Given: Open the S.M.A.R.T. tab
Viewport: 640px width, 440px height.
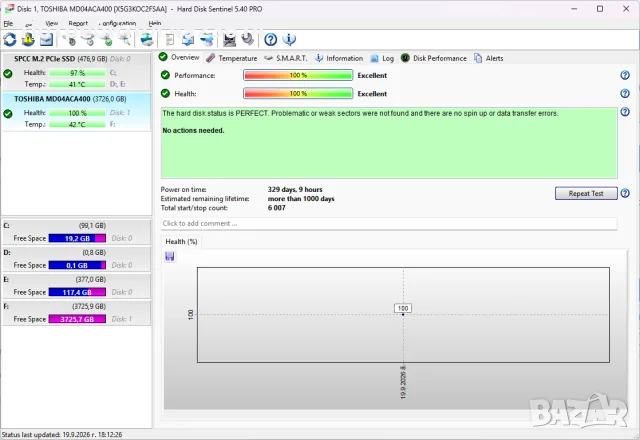Looking at the screenshot, I should pos(286,58).
